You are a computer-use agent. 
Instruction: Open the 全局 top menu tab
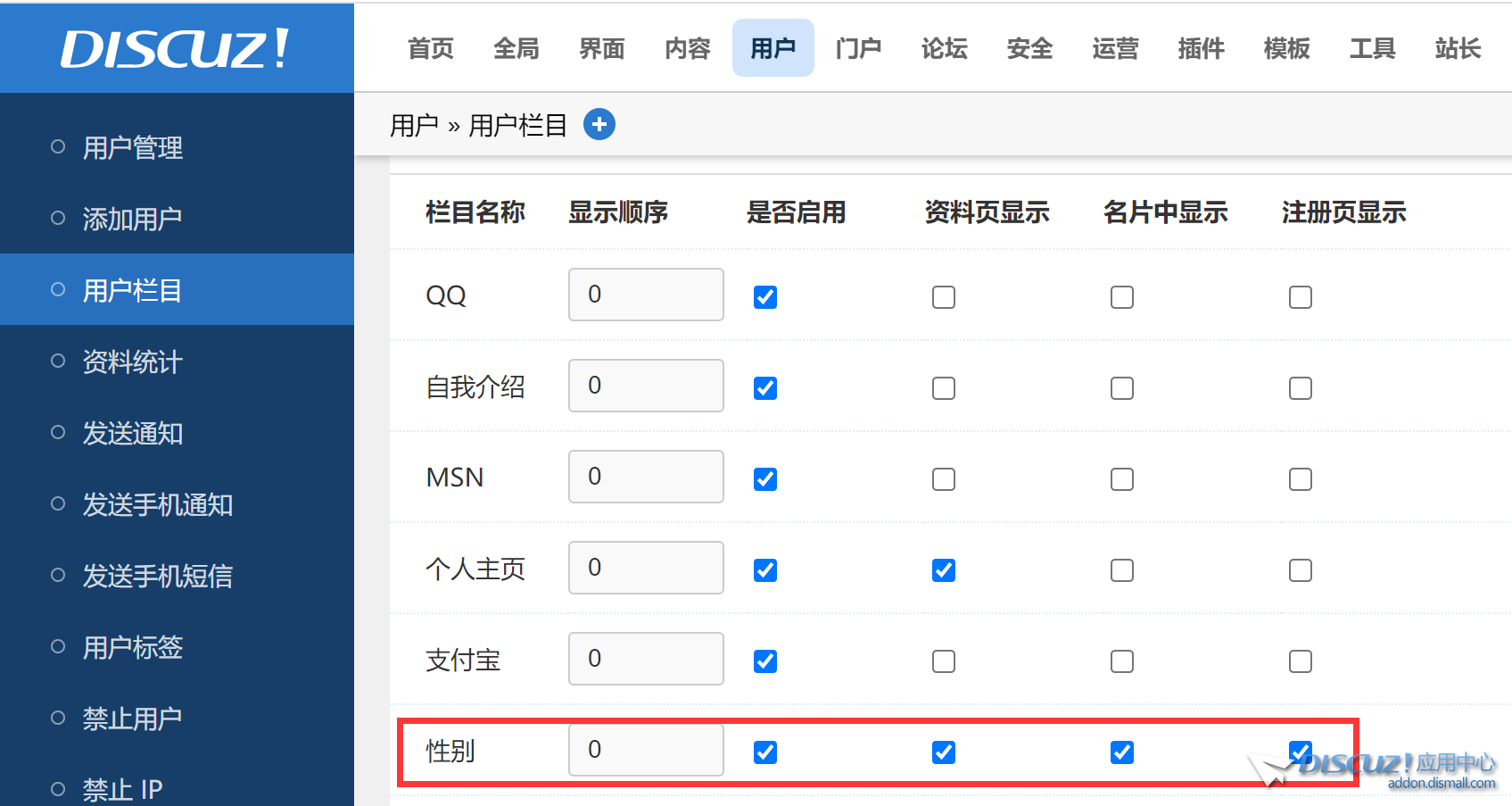point(516,48)
